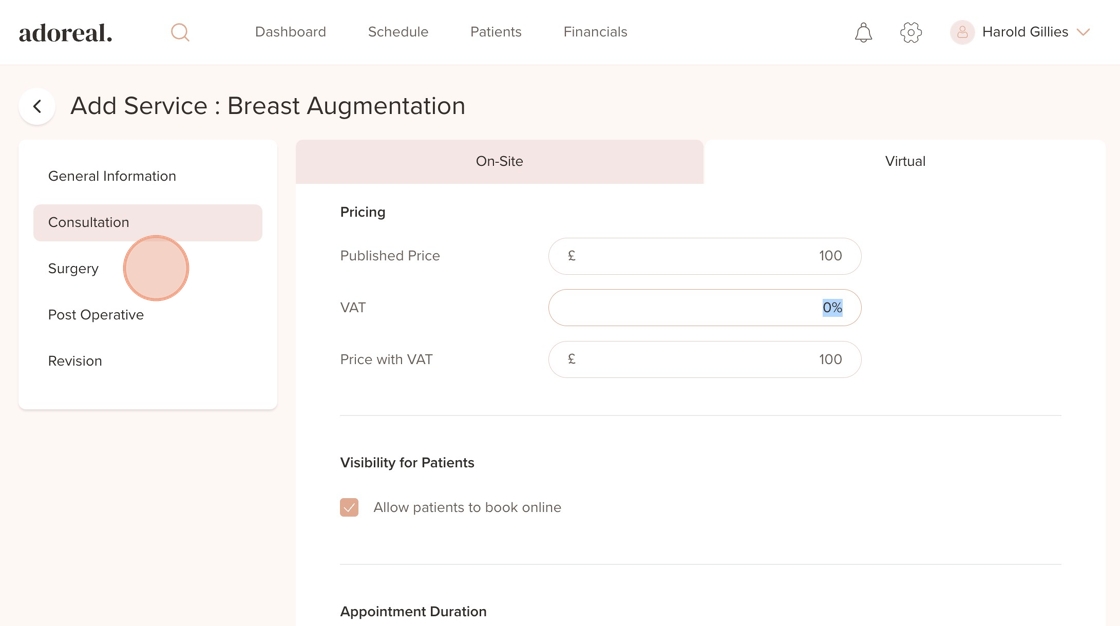
Task: Open the General Information section
Action: click(x=112, y=176)
